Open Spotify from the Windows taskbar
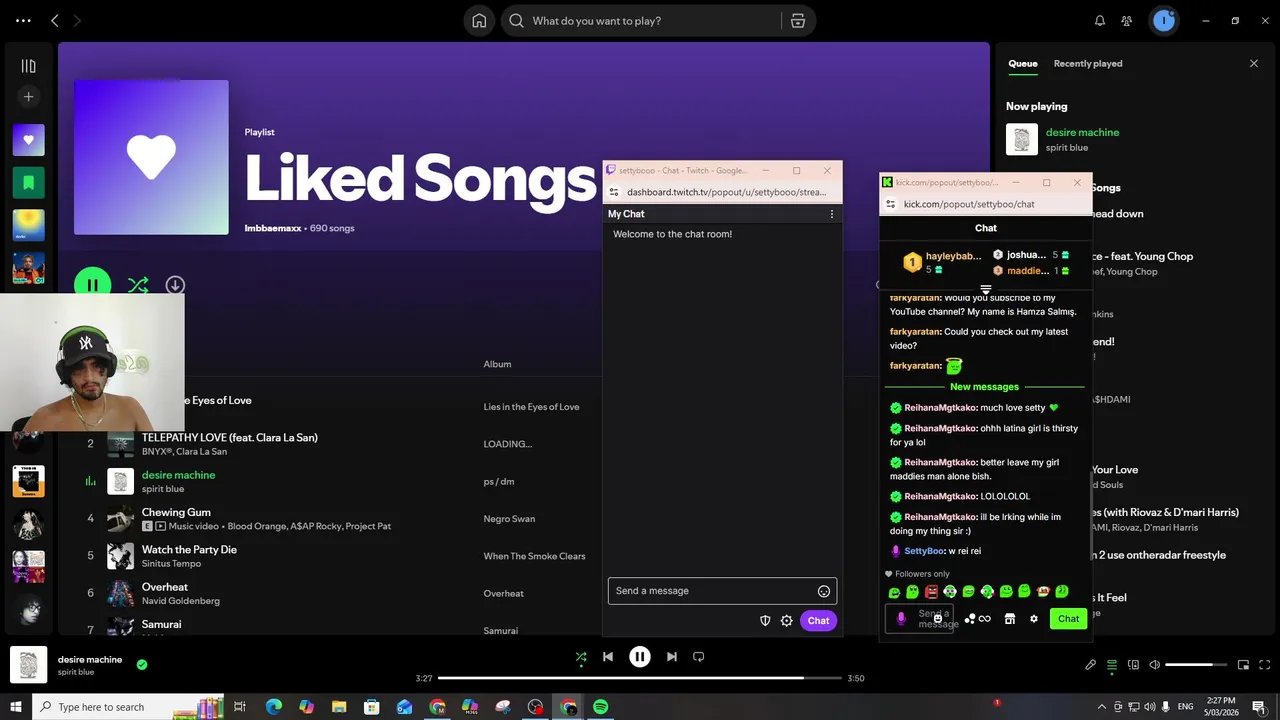 point(601,707)
